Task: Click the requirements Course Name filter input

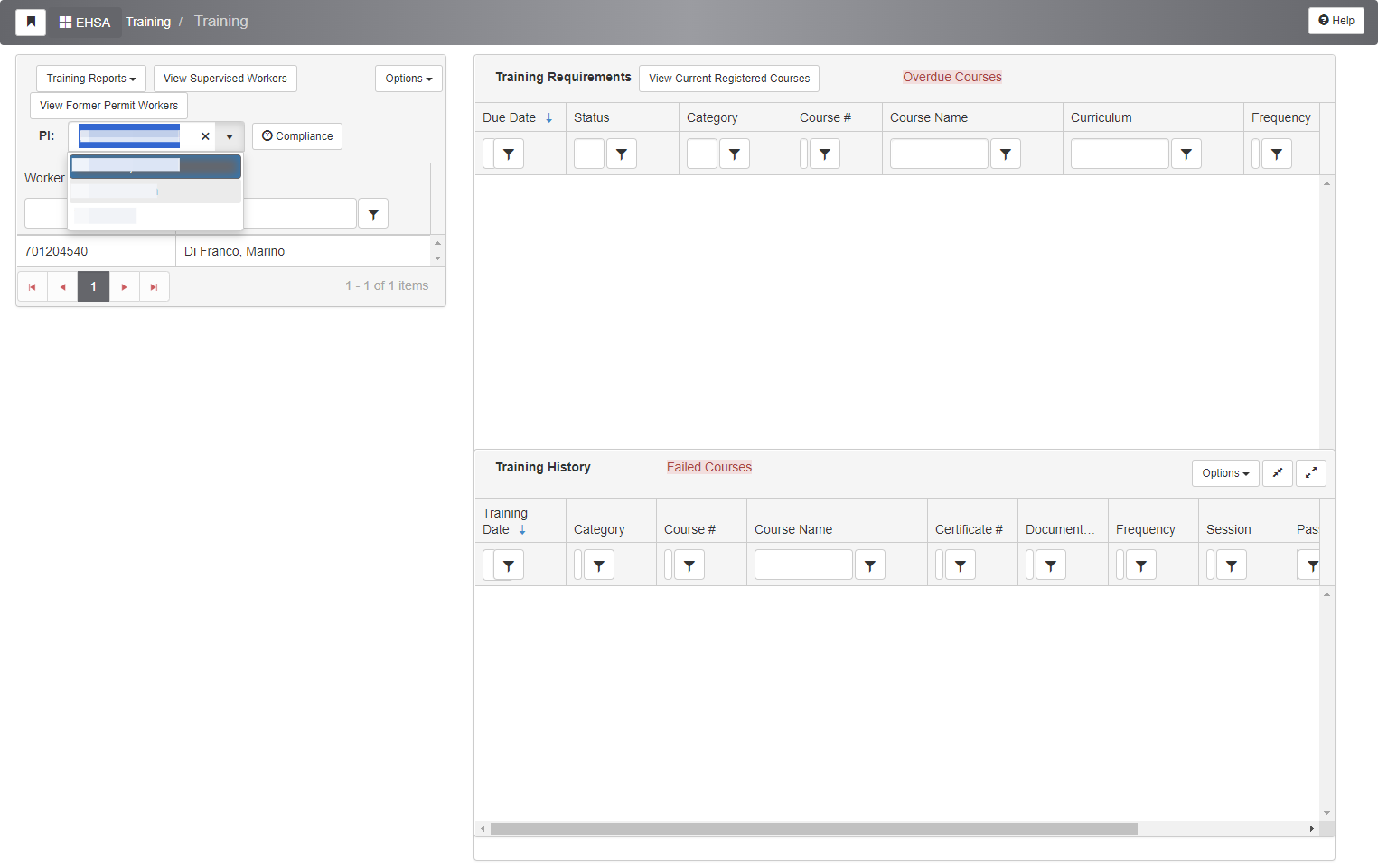Action: 939,154
